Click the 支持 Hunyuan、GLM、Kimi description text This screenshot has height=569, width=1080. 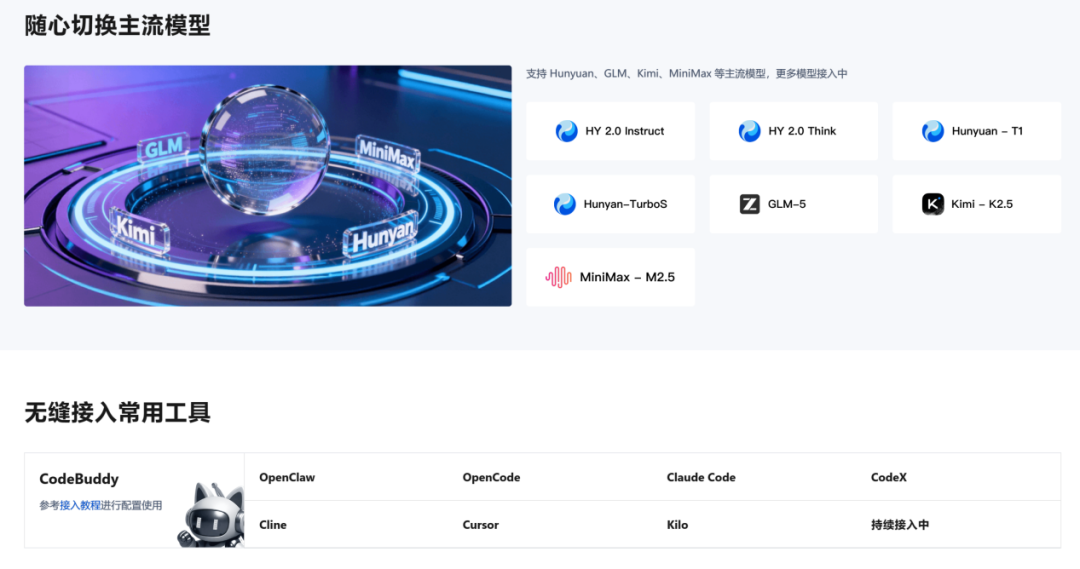click(x=686, y=74)
